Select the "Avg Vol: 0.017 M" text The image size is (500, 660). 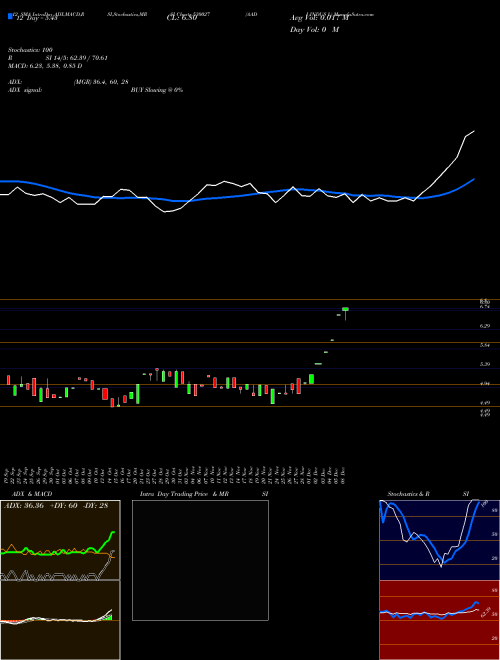319,18
